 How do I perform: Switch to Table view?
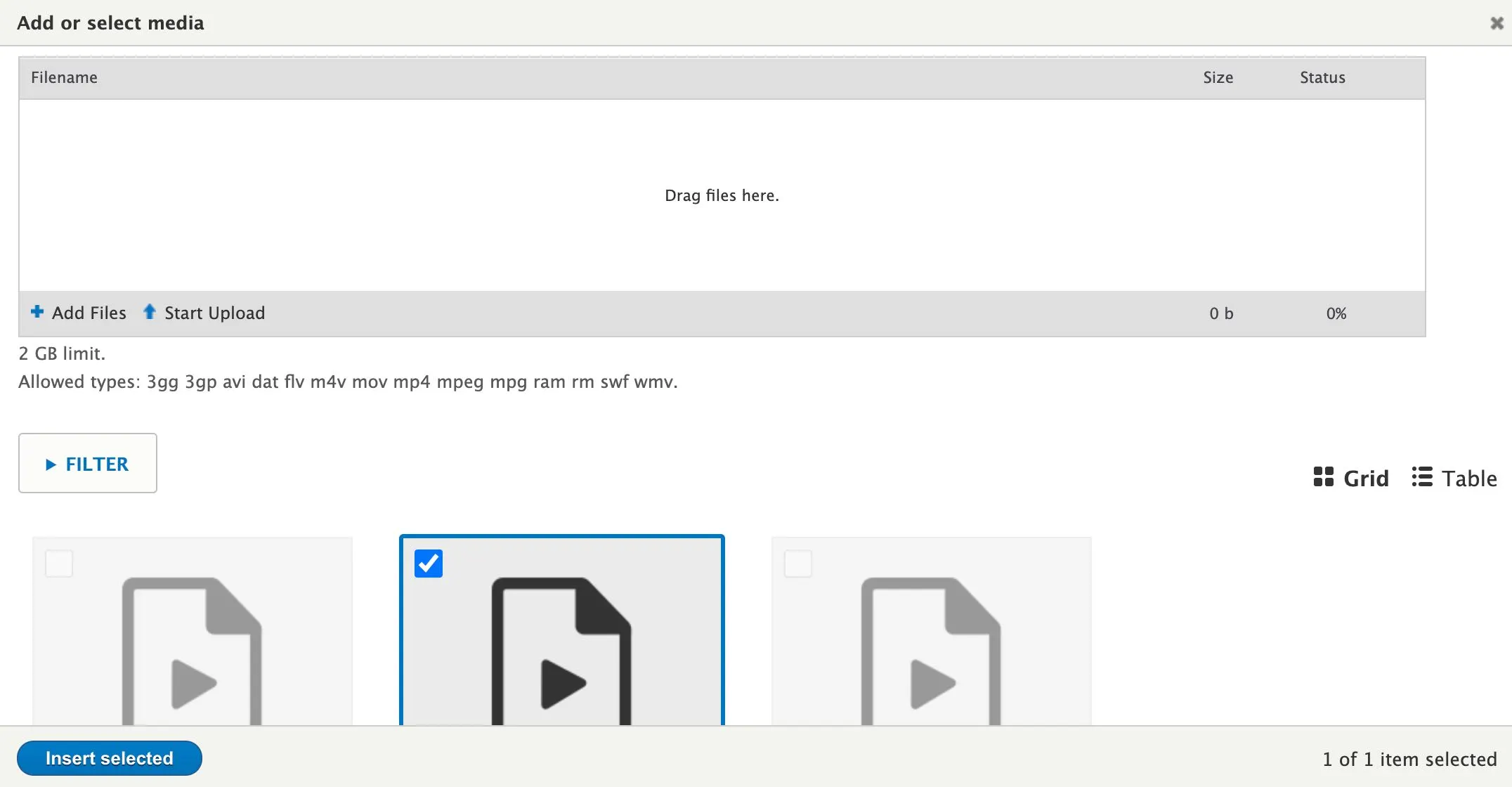coord(1468,479)
